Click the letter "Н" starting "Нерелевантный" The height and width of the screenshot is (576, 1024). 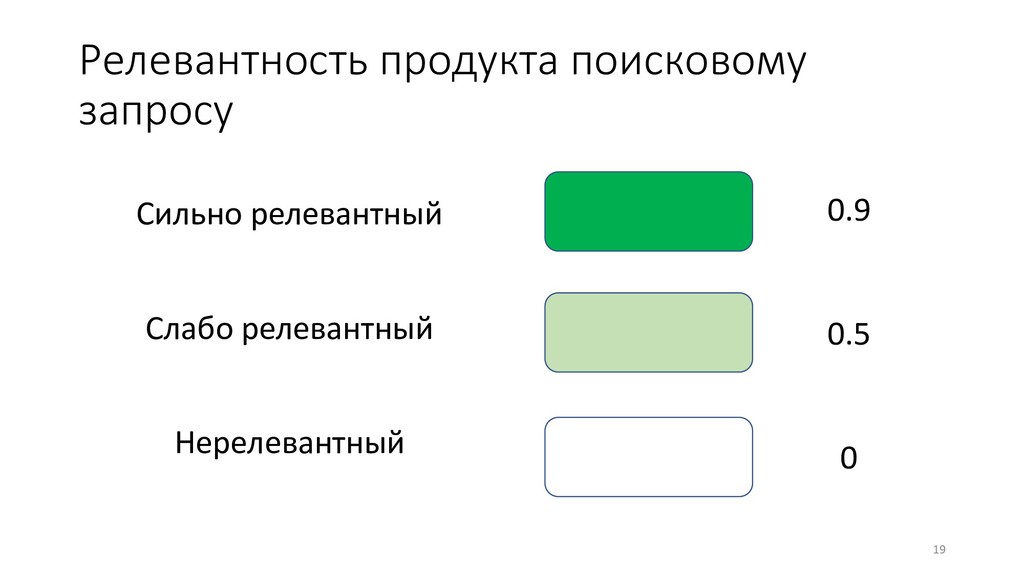click(x=185, y=443)
